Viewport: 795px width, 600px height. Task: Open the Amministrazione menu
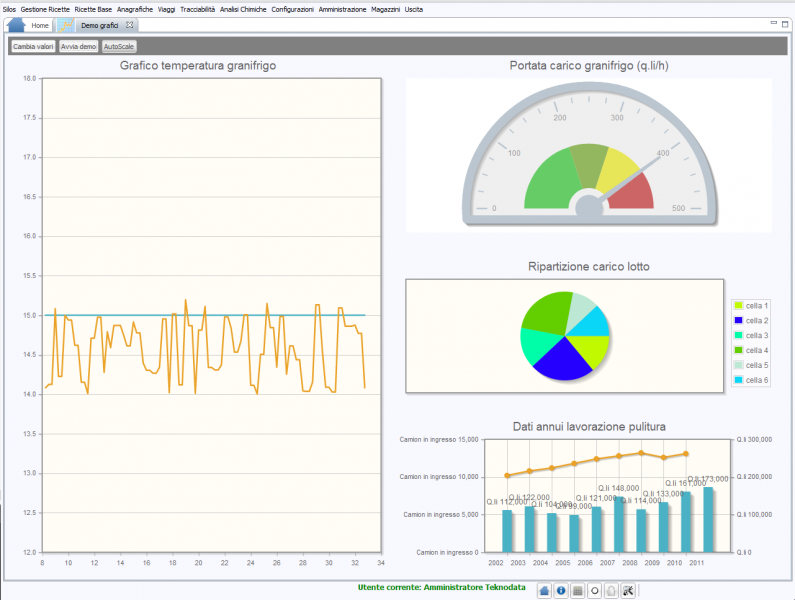tap(342, 9)
